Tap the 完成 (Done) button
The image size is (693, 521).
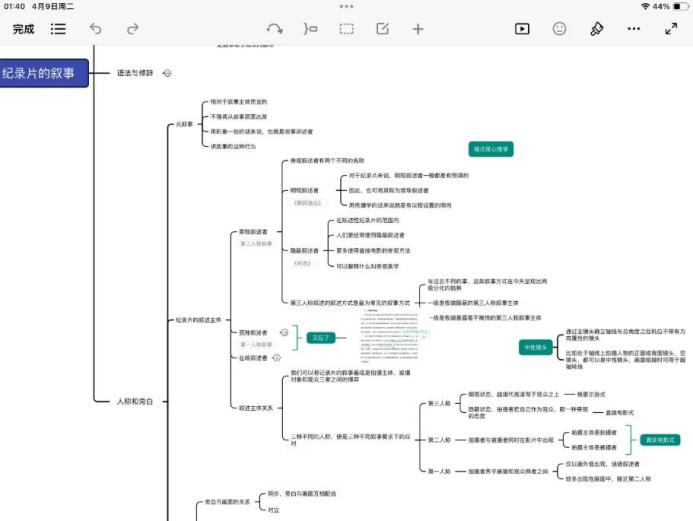coord(23,29)
